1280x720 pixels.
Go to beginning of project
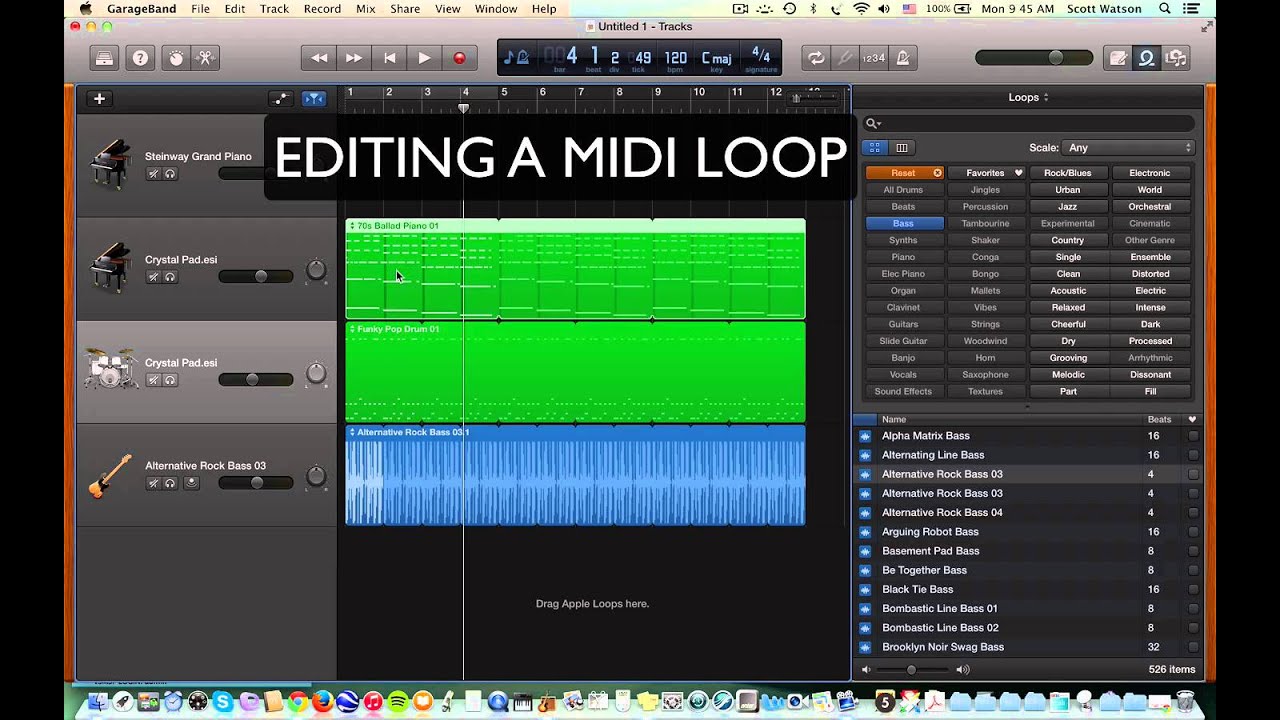point(389,58)
